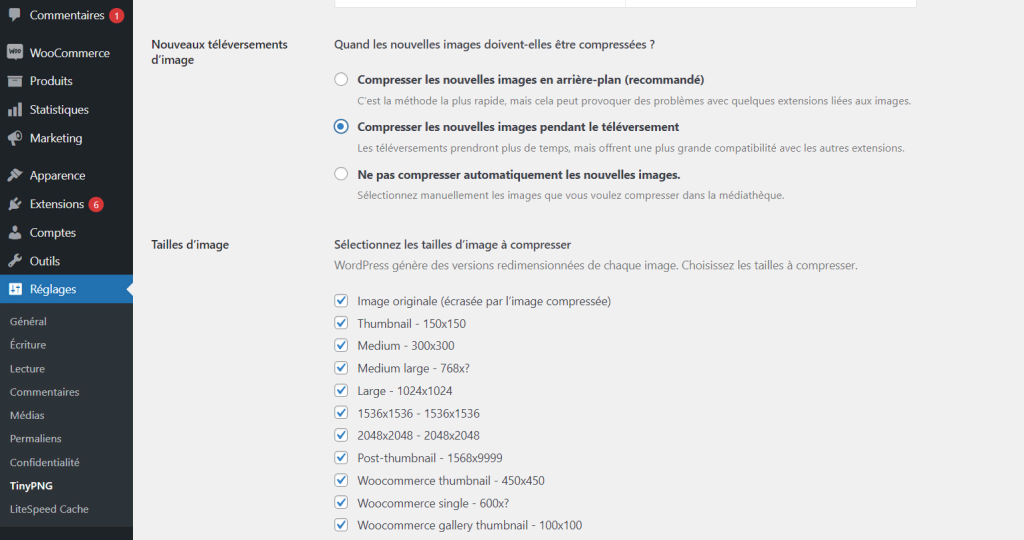Toggle the Thumbnail 150x150 checkbox
Screen dimensions: 1024x540
341,323
